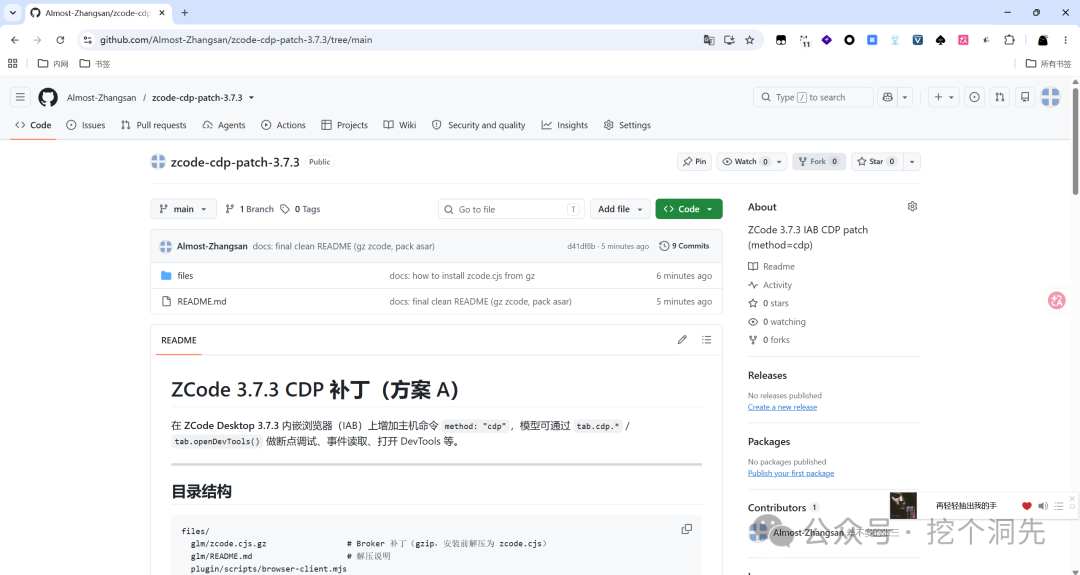Focus the Go to file search

(x=511, y=209)
